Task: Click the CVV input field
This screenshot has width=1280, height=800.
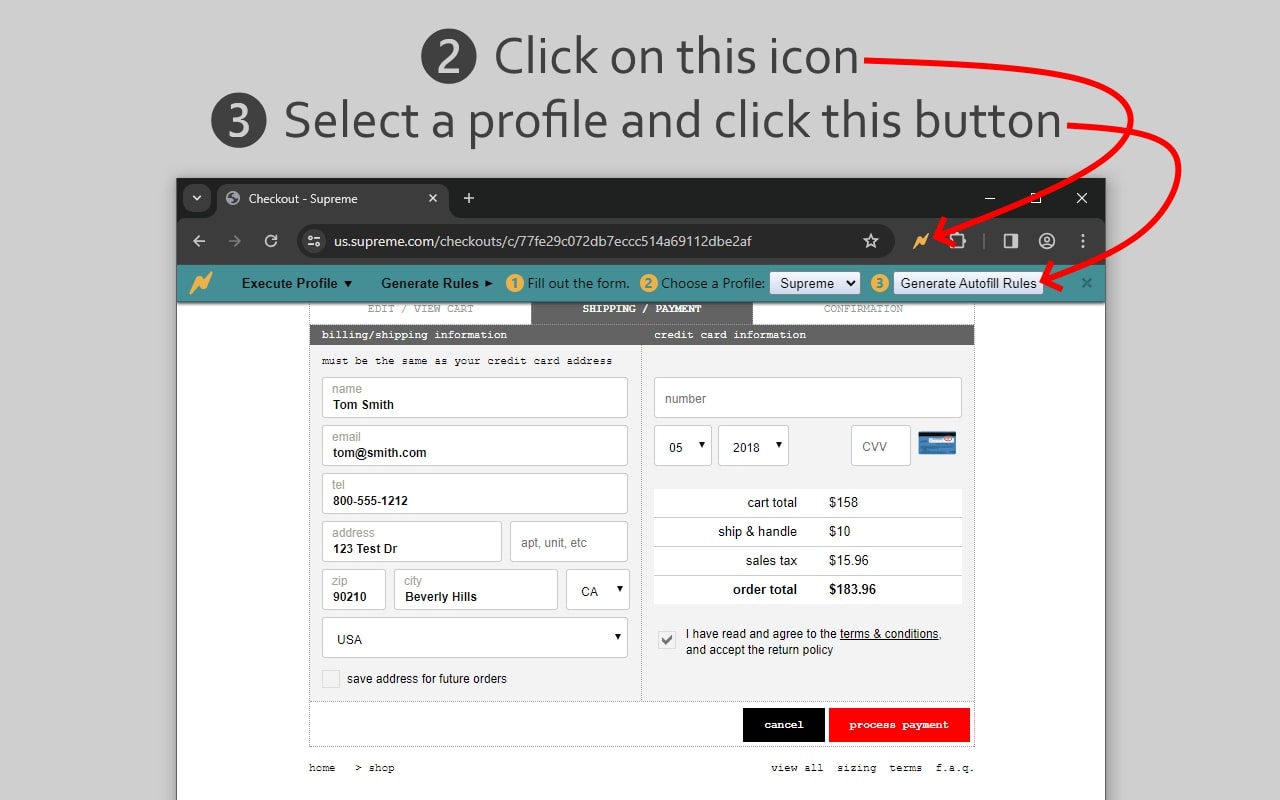Action: point(880,445)
